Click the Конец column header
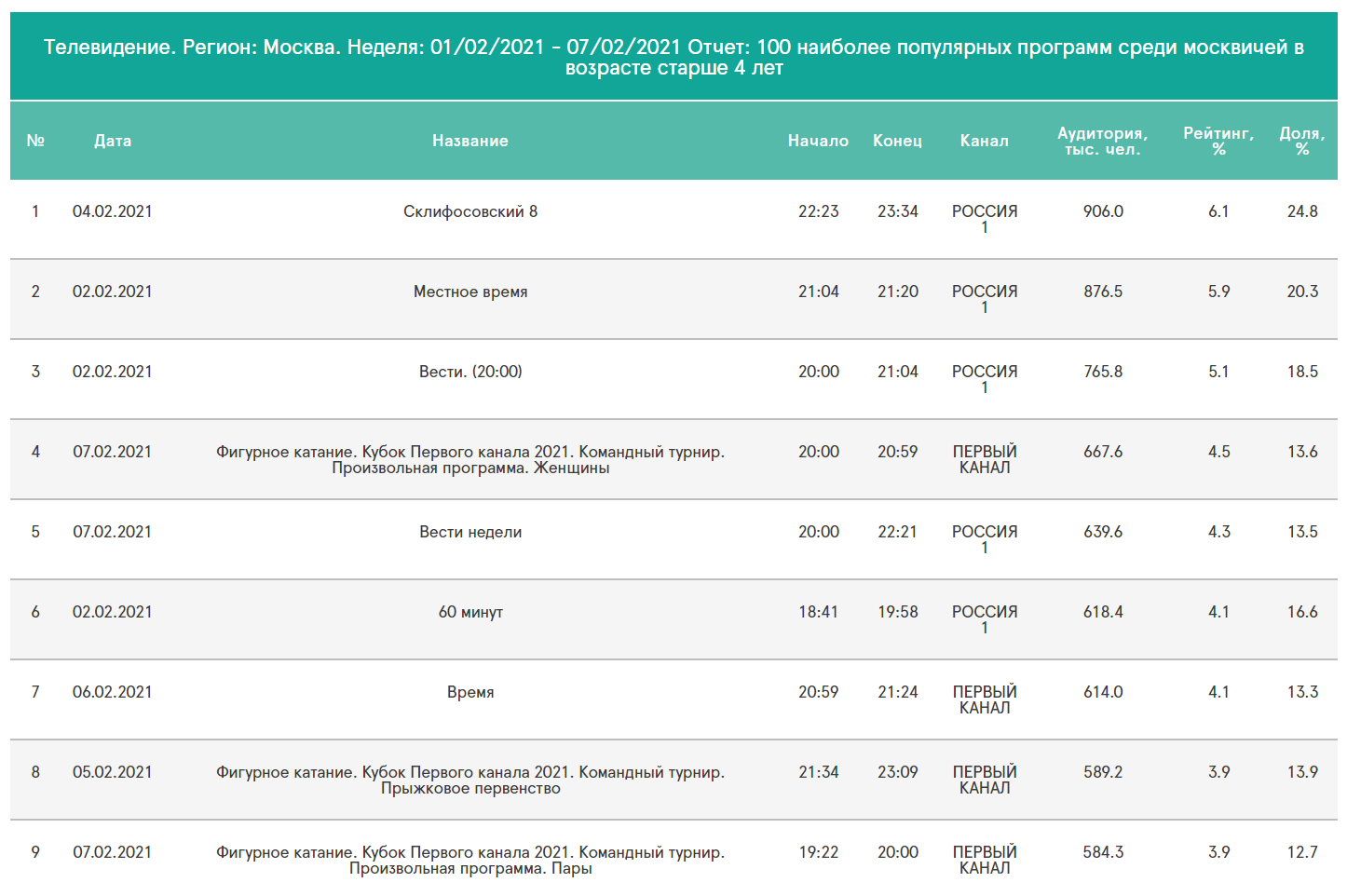 point(897,141)
